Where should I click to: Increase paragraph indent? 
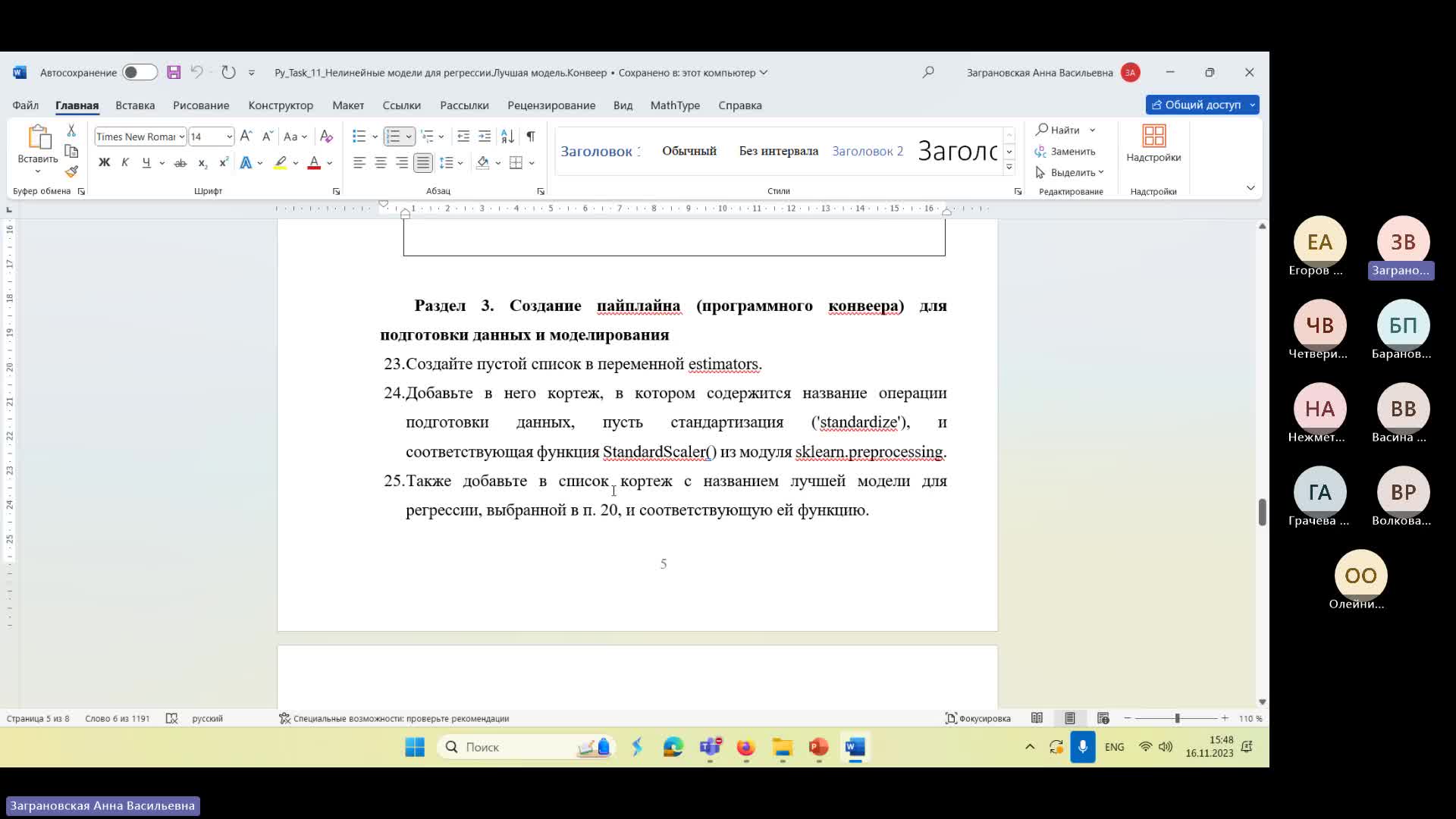(x=485, y=136)
